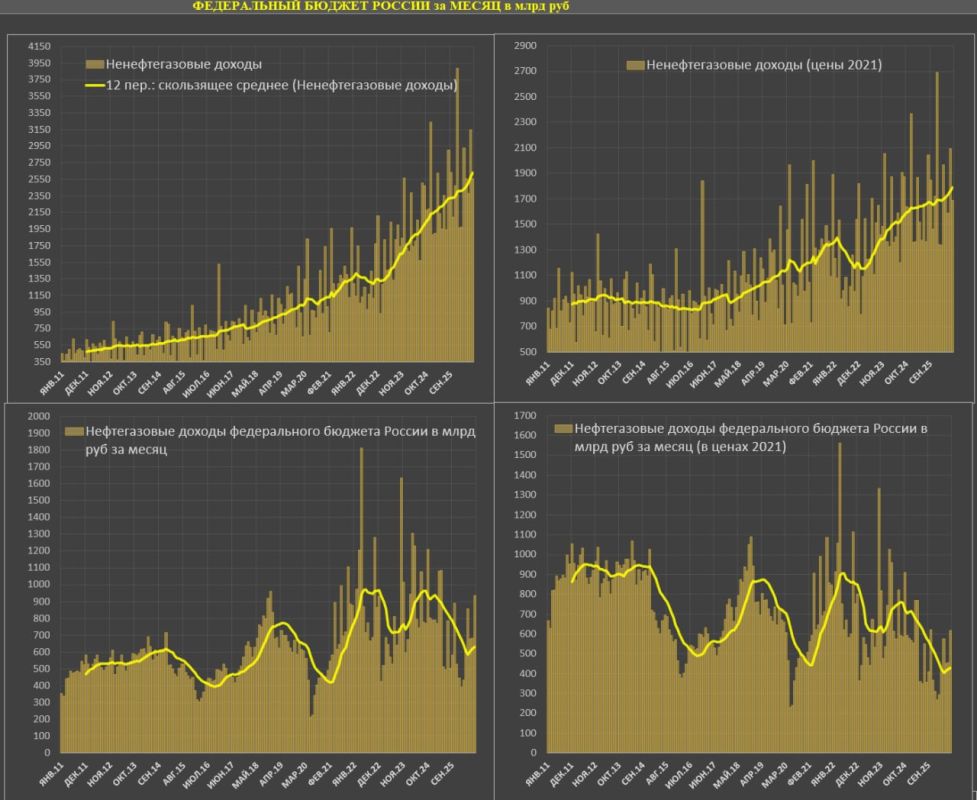The image size is (977, 800).
Task: Click x-axis label 'НОЯ.12' under 'руб за месяц' oil-gas chart
Action: click(100, 774)
